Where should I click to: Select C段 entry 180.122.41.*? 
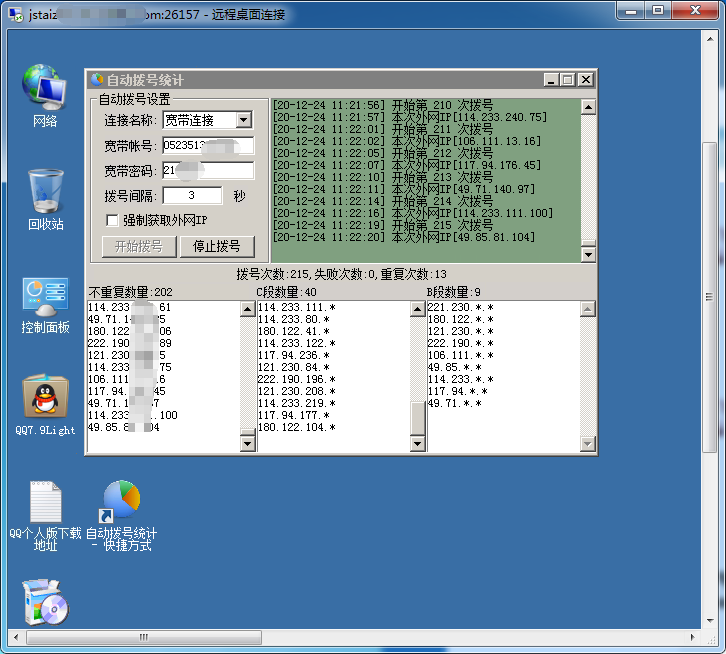coord(294,331)
